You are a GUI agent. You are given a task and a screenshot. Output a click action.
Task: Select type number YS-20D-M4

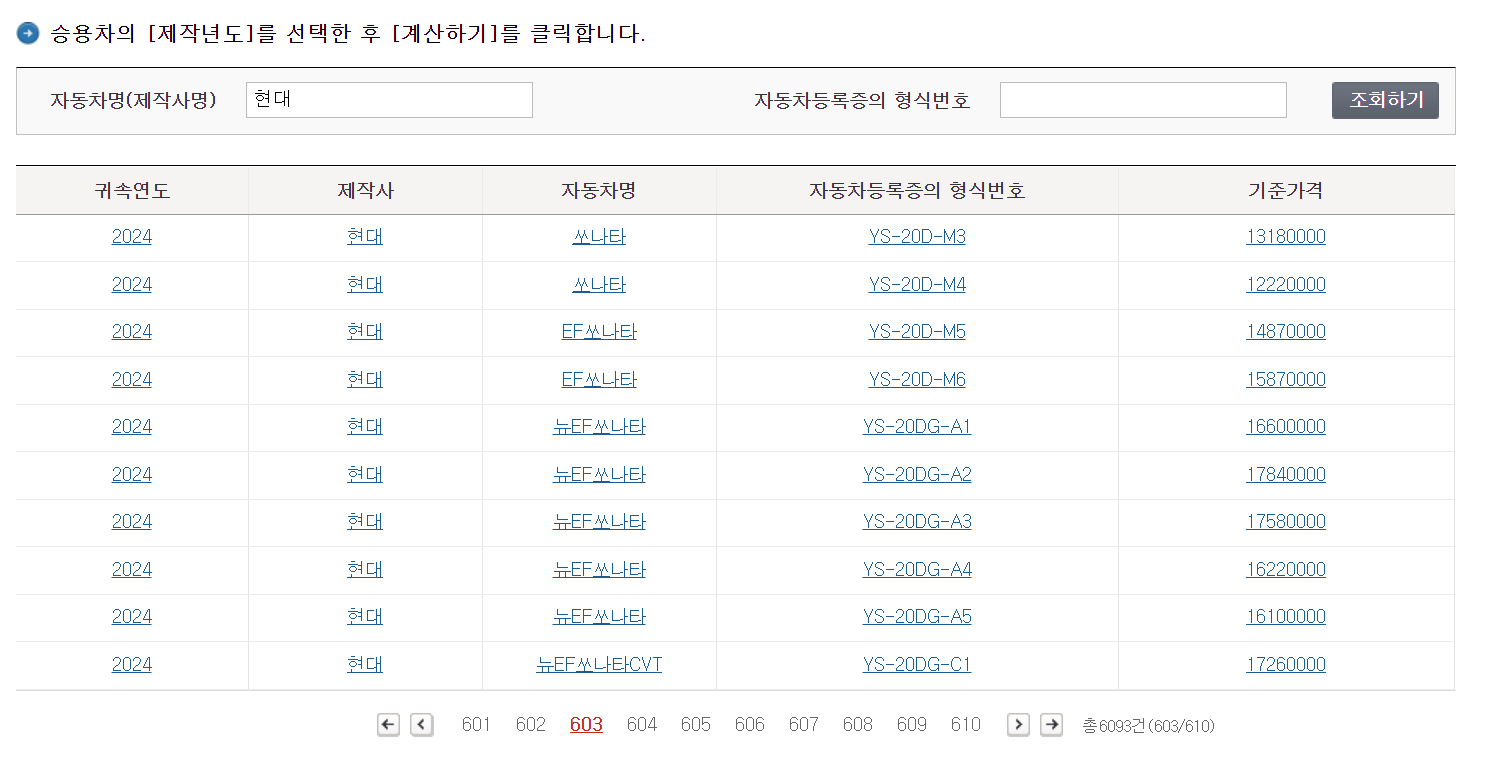pos(917,285)
